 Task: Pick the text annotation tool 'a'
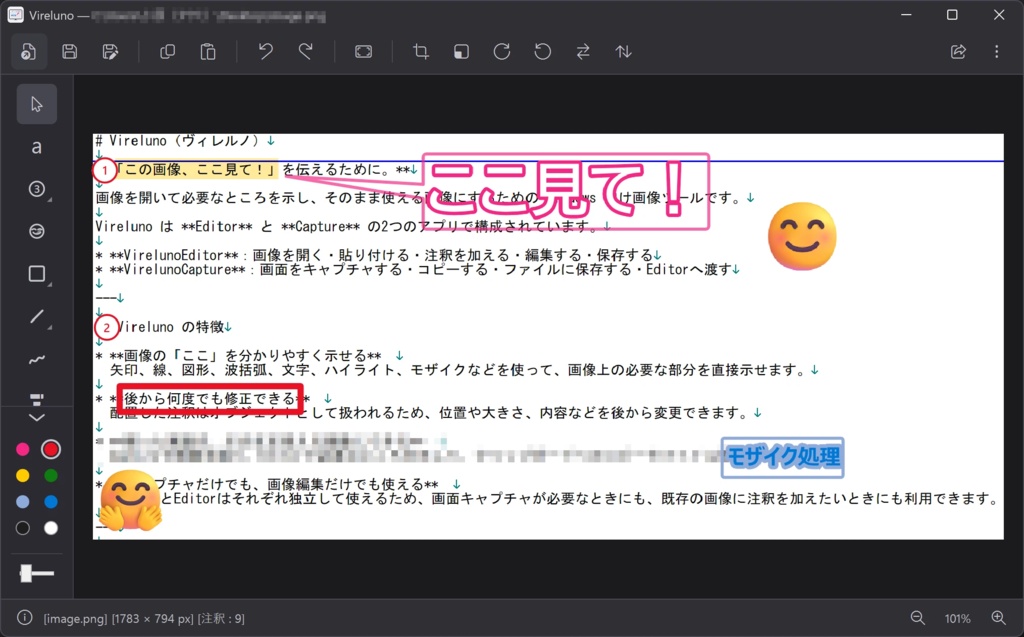[x=37, y=147]
